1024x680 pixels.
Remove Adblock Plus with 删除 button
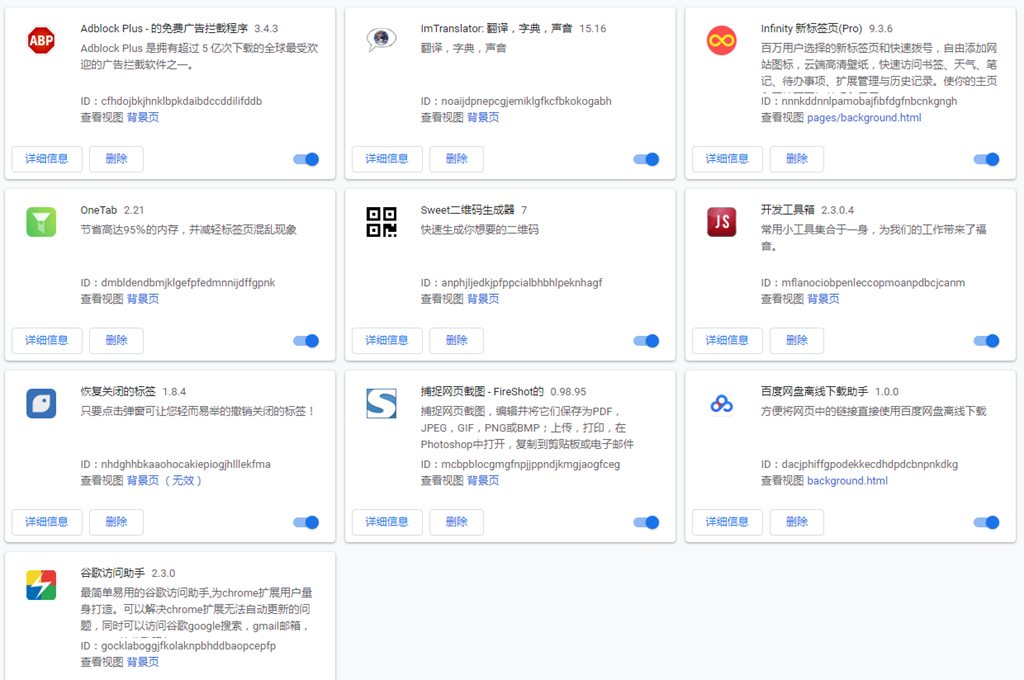(x=116, y=159)
